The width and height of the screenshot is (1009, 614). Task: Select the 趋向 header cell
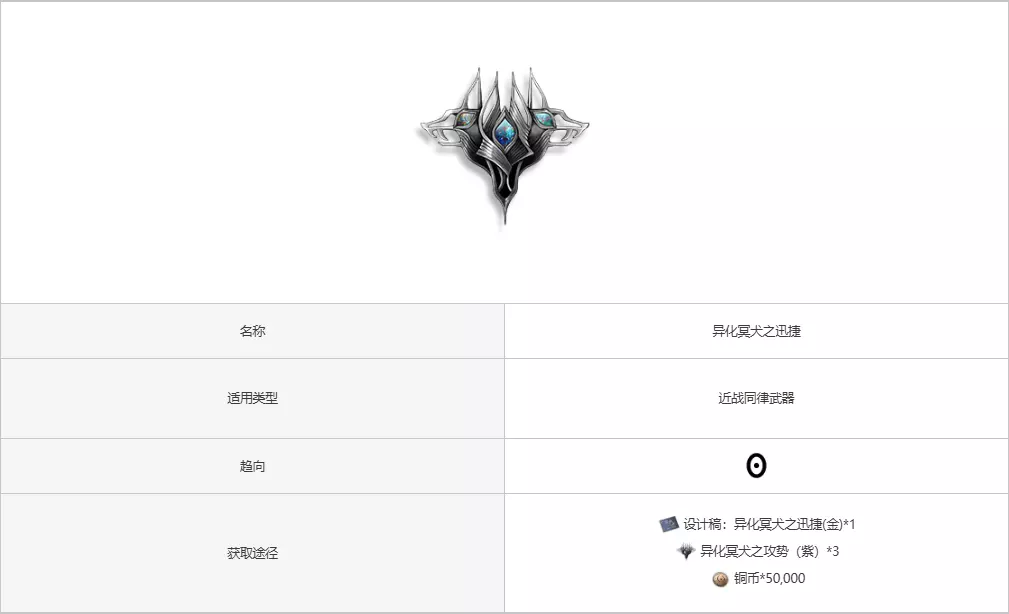252,466
